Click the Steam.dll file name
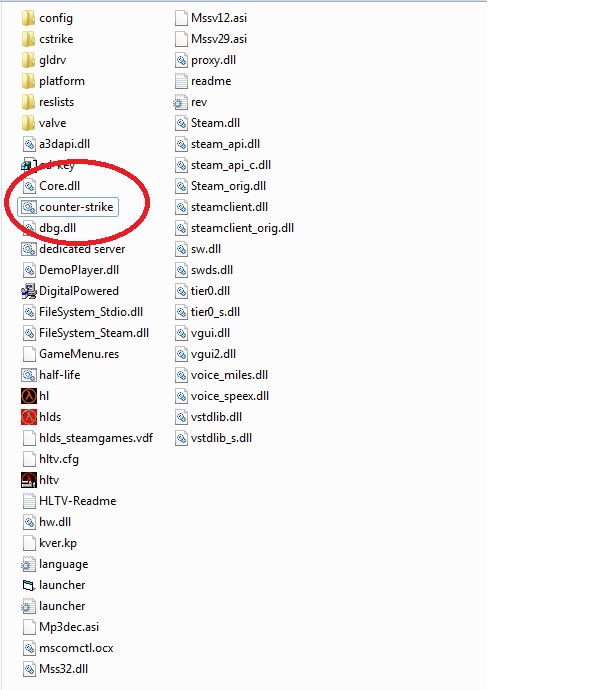 tap(215, 123)
